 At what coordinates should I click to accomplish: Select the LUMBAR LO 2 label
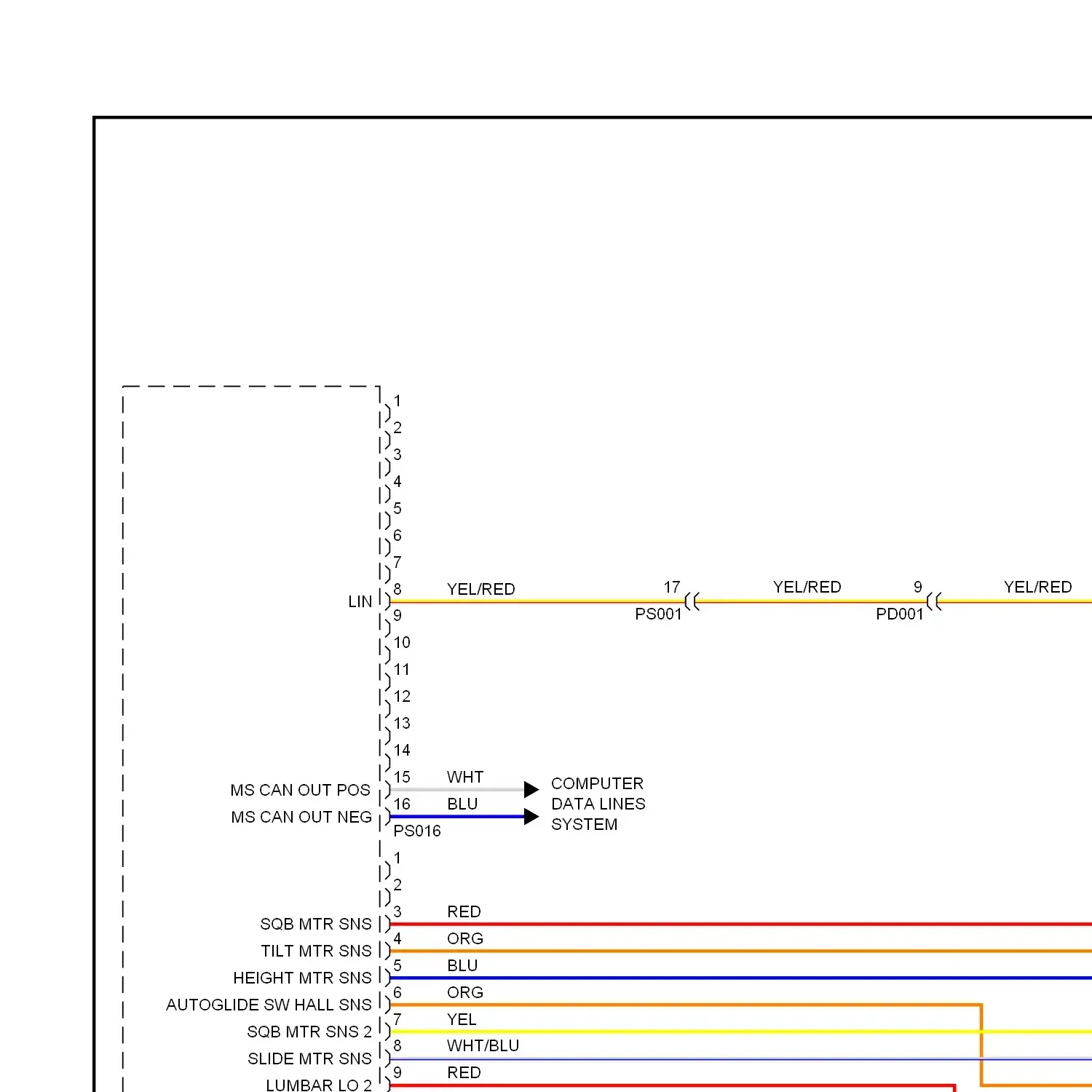tap(319, 1085)
